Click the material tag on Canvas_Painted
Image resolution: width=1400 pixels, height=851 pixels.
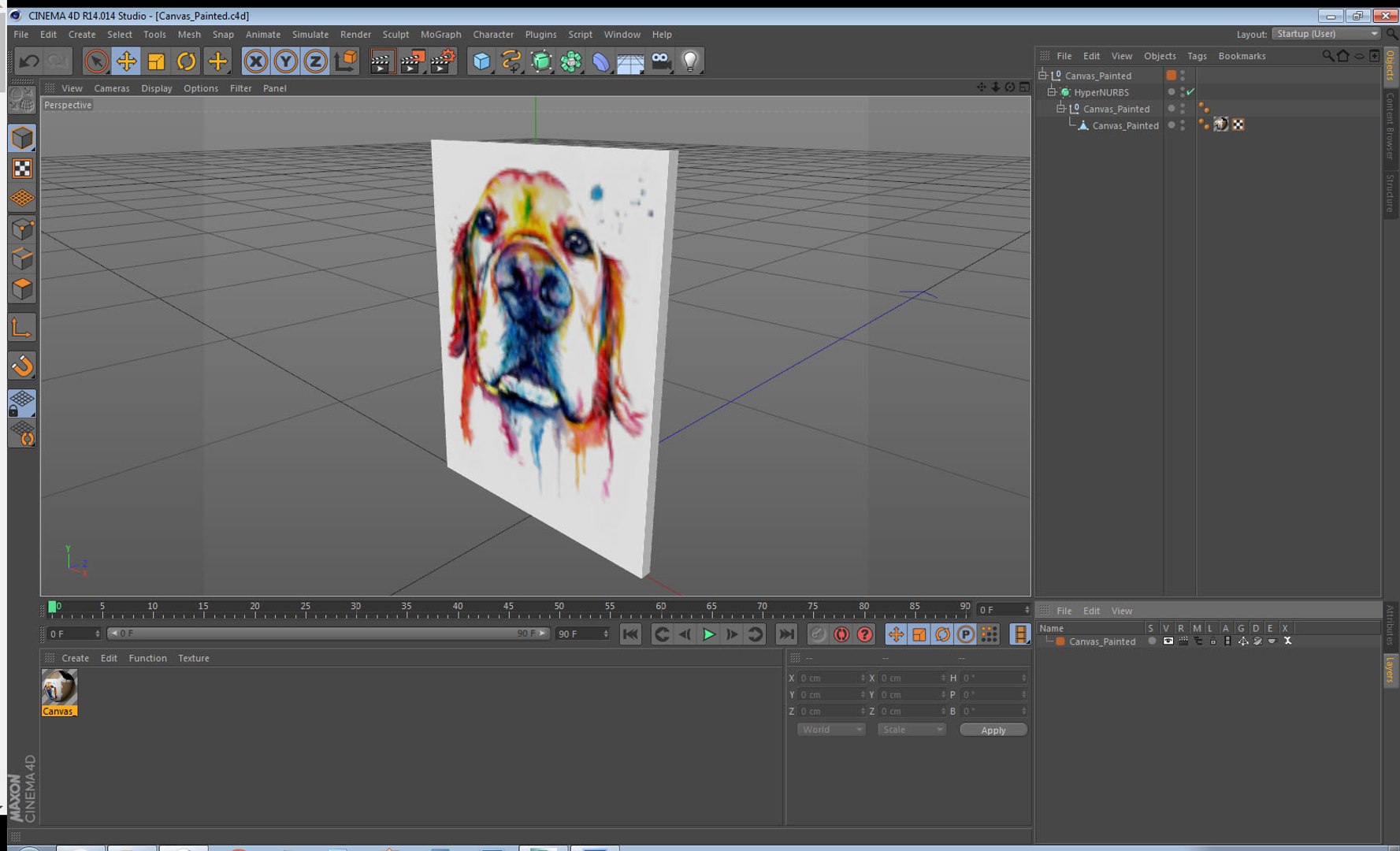tap(1221, 124)
